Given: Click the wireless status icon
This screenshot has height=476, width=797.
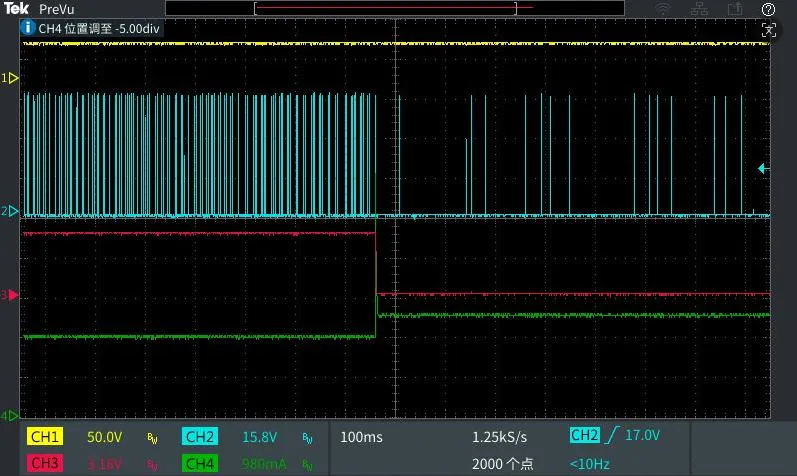Looking at the screenshot, I should tap(662, 9).
